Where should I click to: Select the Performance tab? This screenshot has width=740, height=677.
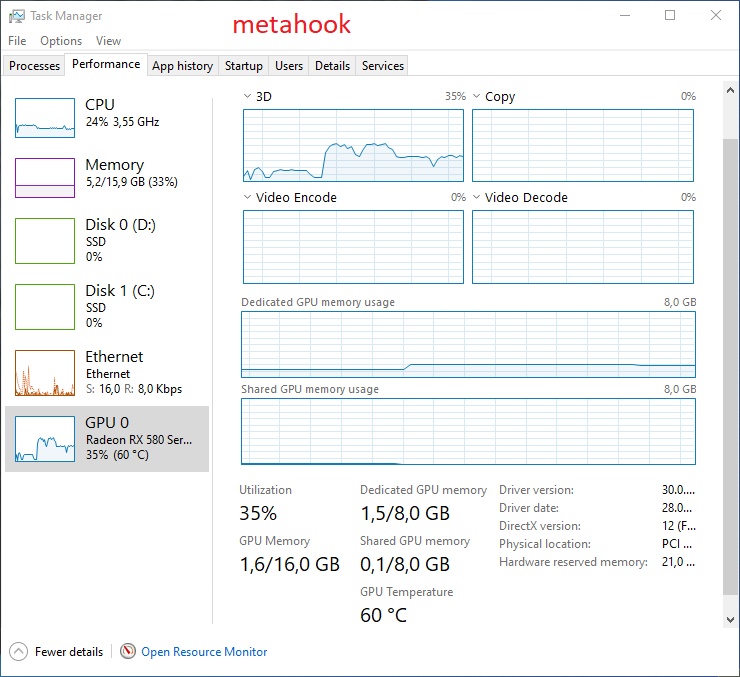click(106, 64)
